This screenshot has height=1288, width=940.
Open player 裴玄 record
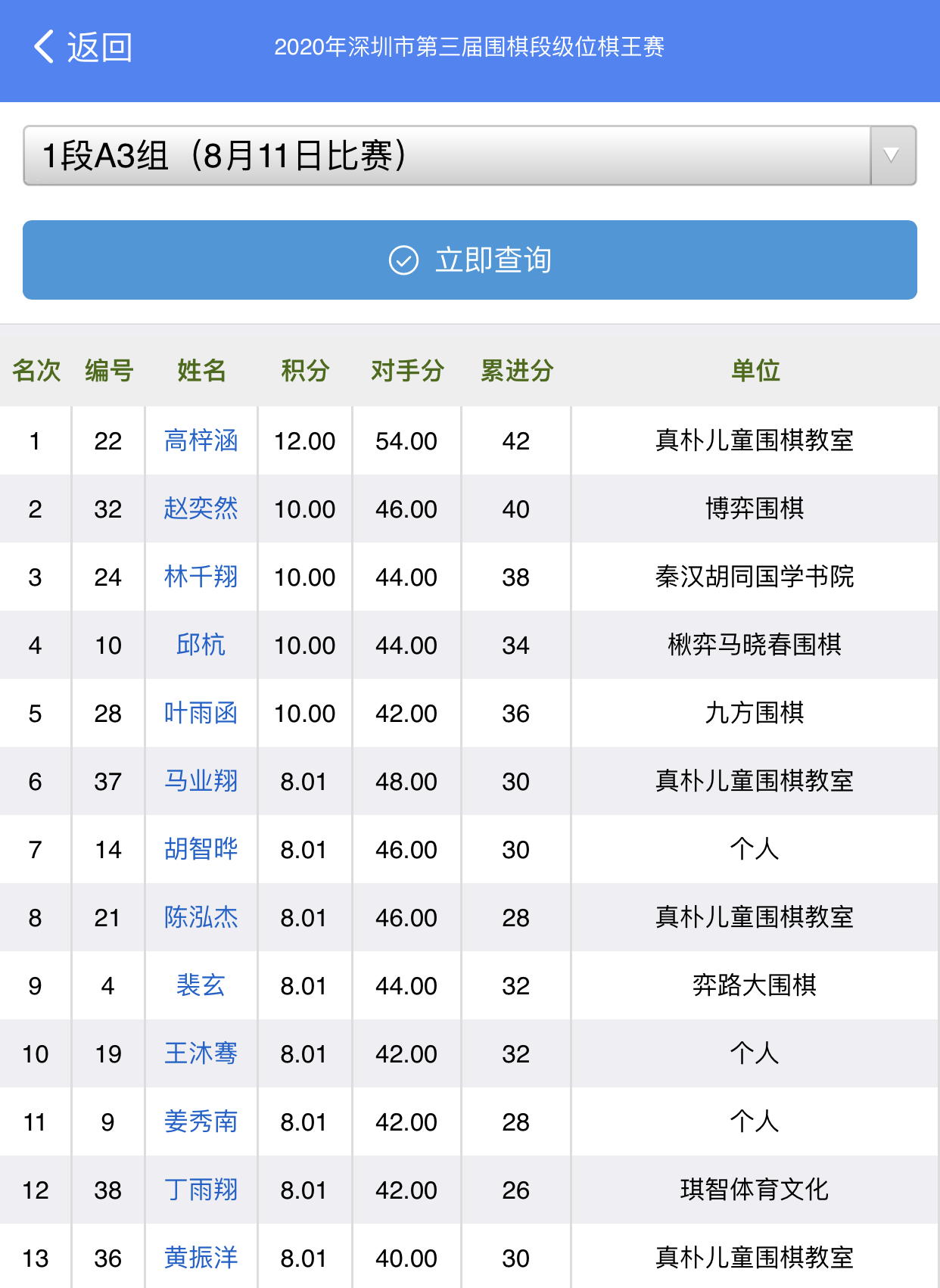pyautogui.click(x=201, y=985)
